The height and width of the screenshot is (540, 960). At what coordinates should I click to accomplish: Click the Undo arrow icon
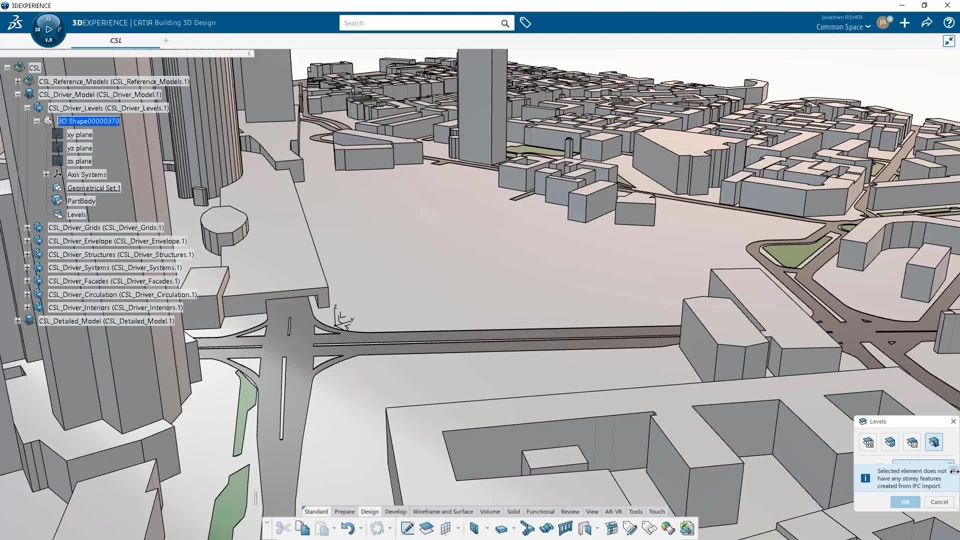coord(348,528)
